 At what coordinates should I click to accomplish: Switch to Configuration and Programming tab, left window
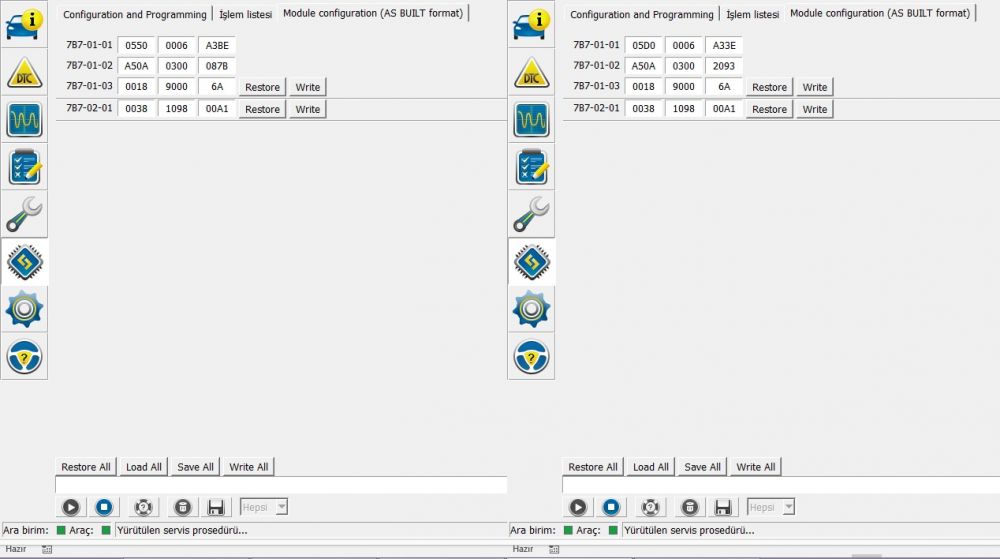pyautogui.click(x=135, y=14)
